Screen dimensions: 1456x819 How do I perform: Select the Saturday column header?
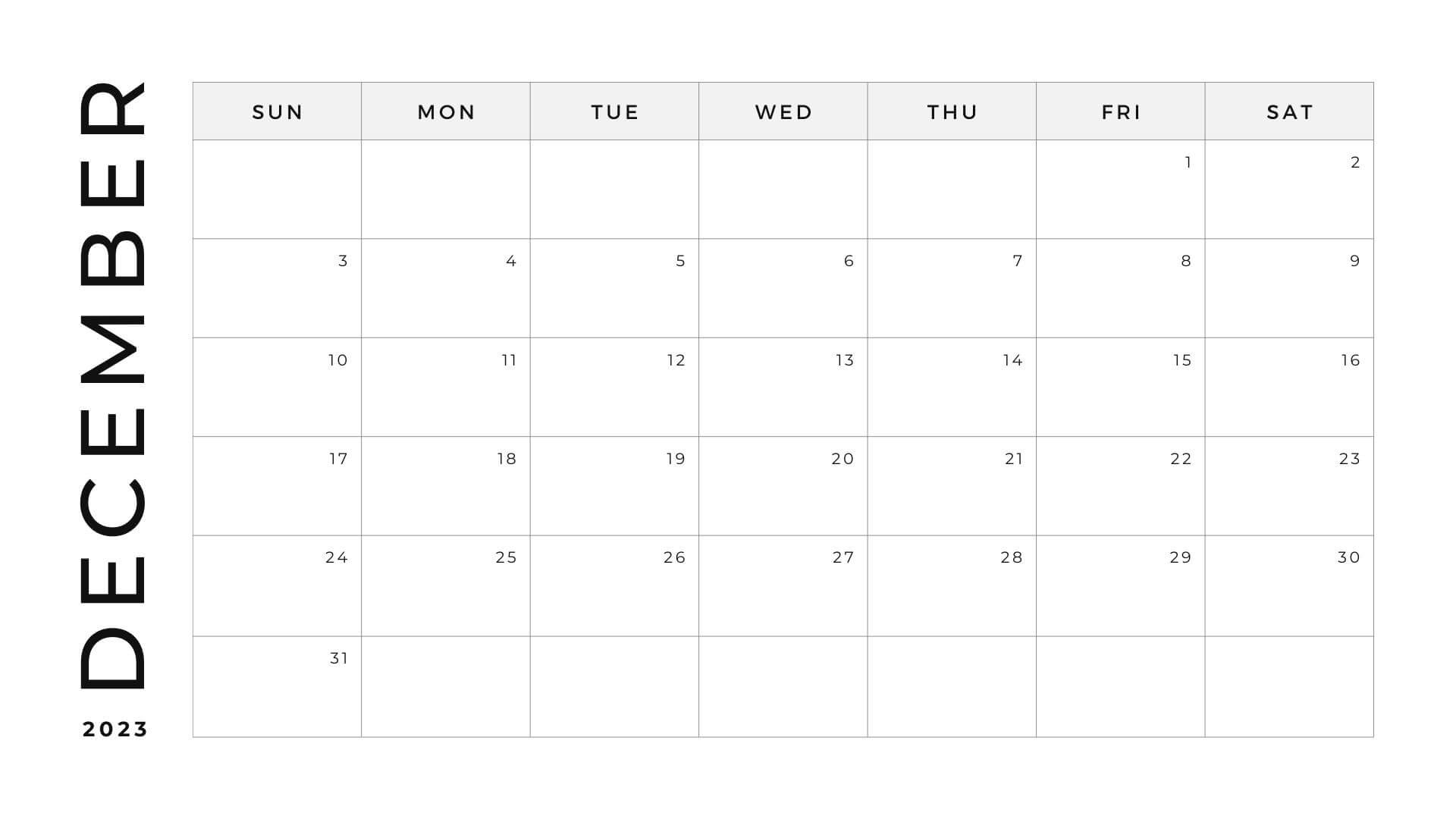point(1289,111)
